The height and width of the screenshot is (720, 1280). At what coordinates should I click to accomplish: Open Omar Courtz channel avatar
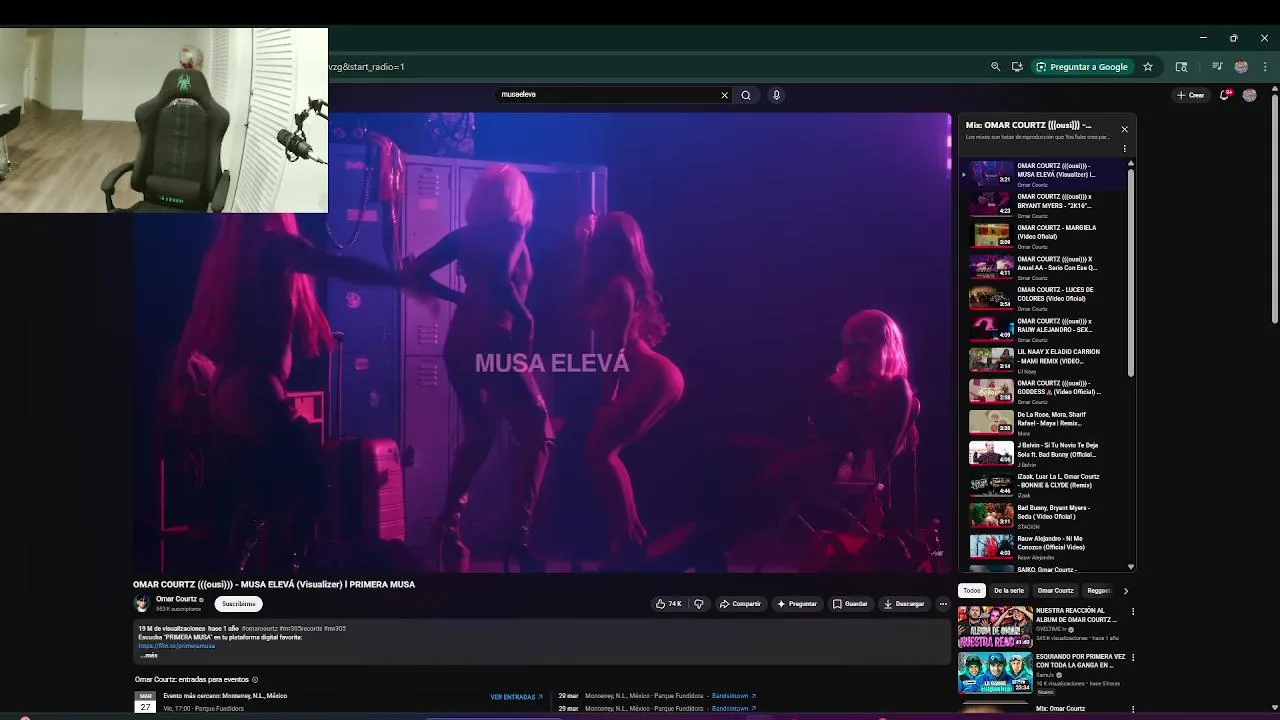pos(142,604)
